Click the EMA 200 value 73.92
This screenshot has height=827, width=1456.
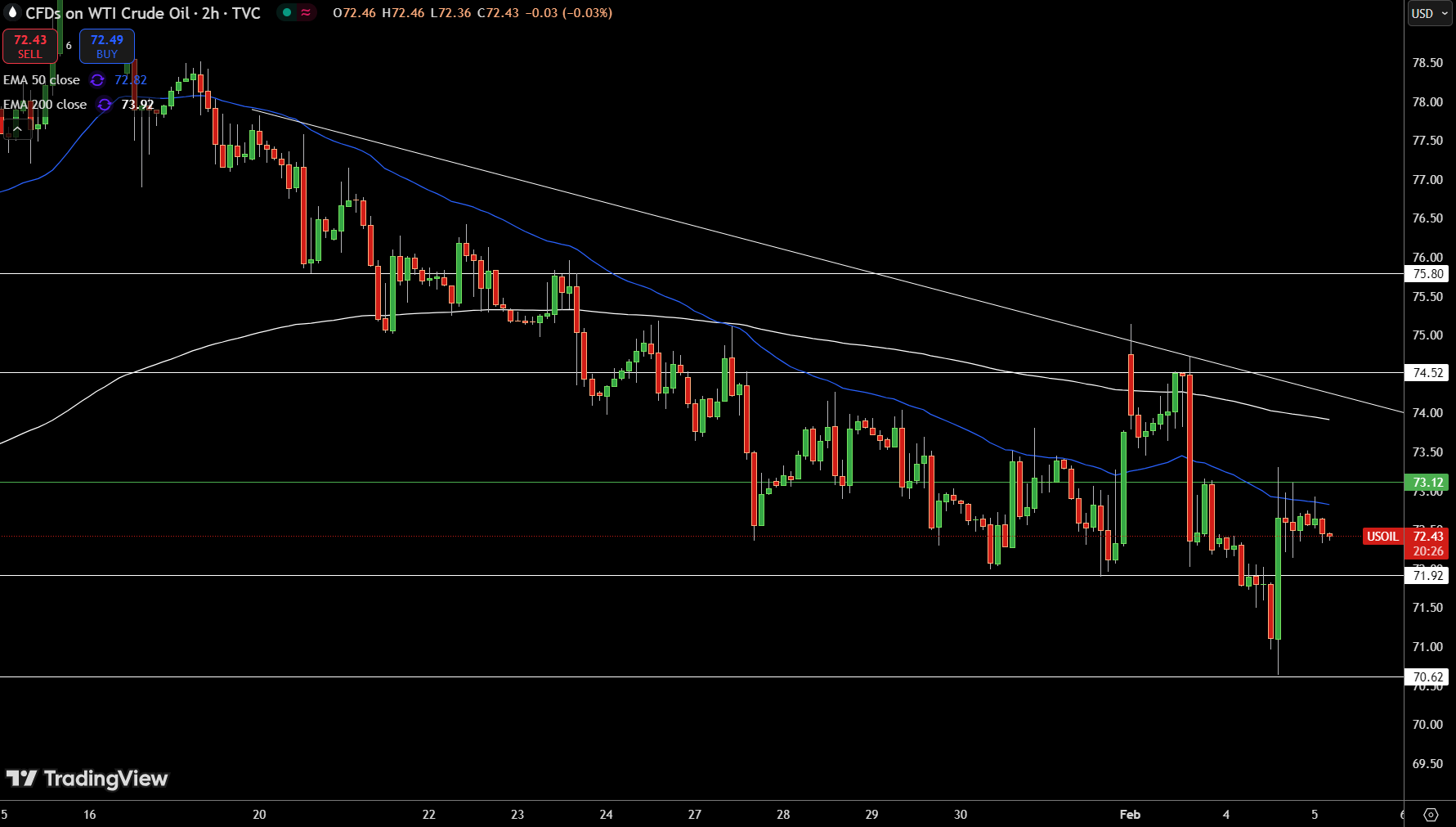137,105
